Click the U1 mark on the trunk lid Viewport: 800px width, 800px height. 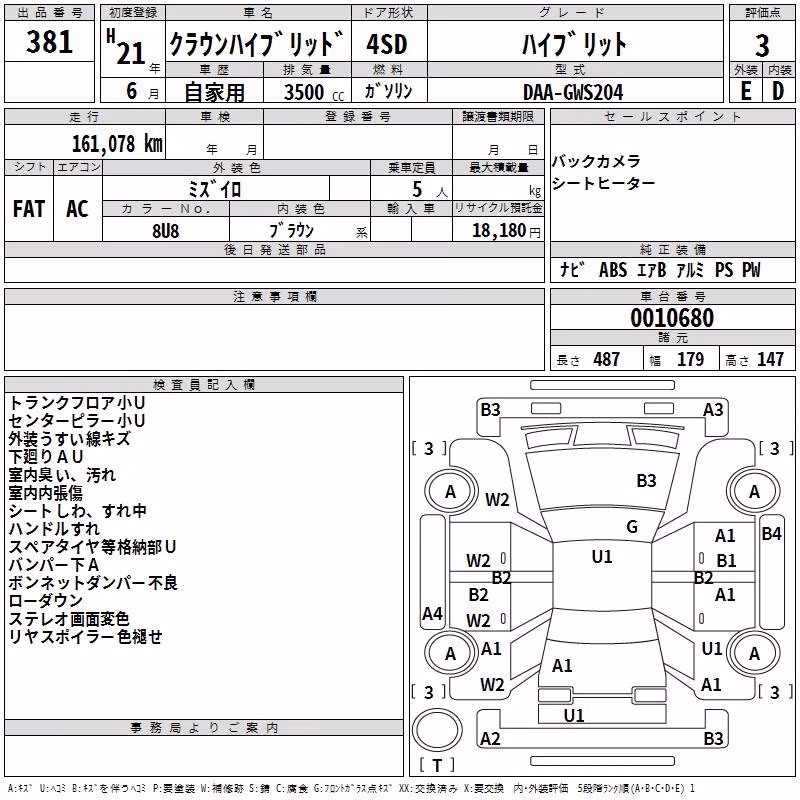574,716
